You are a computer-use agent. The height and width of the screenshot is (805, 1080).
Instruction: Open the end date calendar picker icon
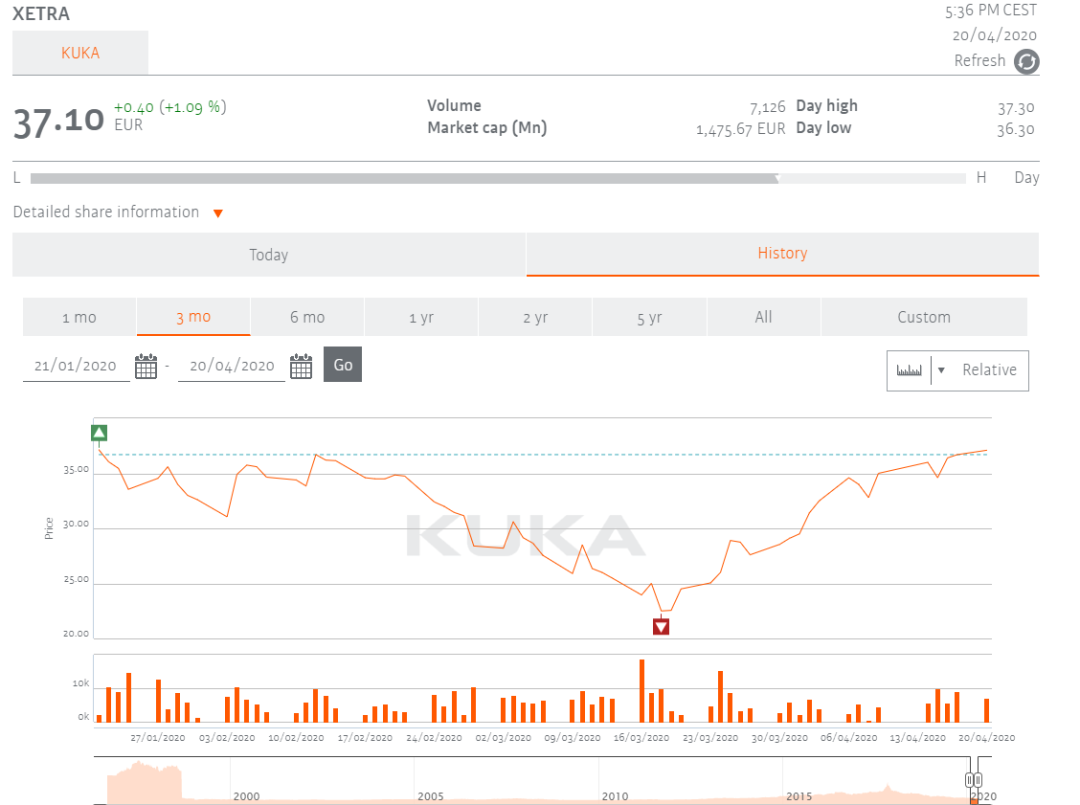(x=301, y=366)
